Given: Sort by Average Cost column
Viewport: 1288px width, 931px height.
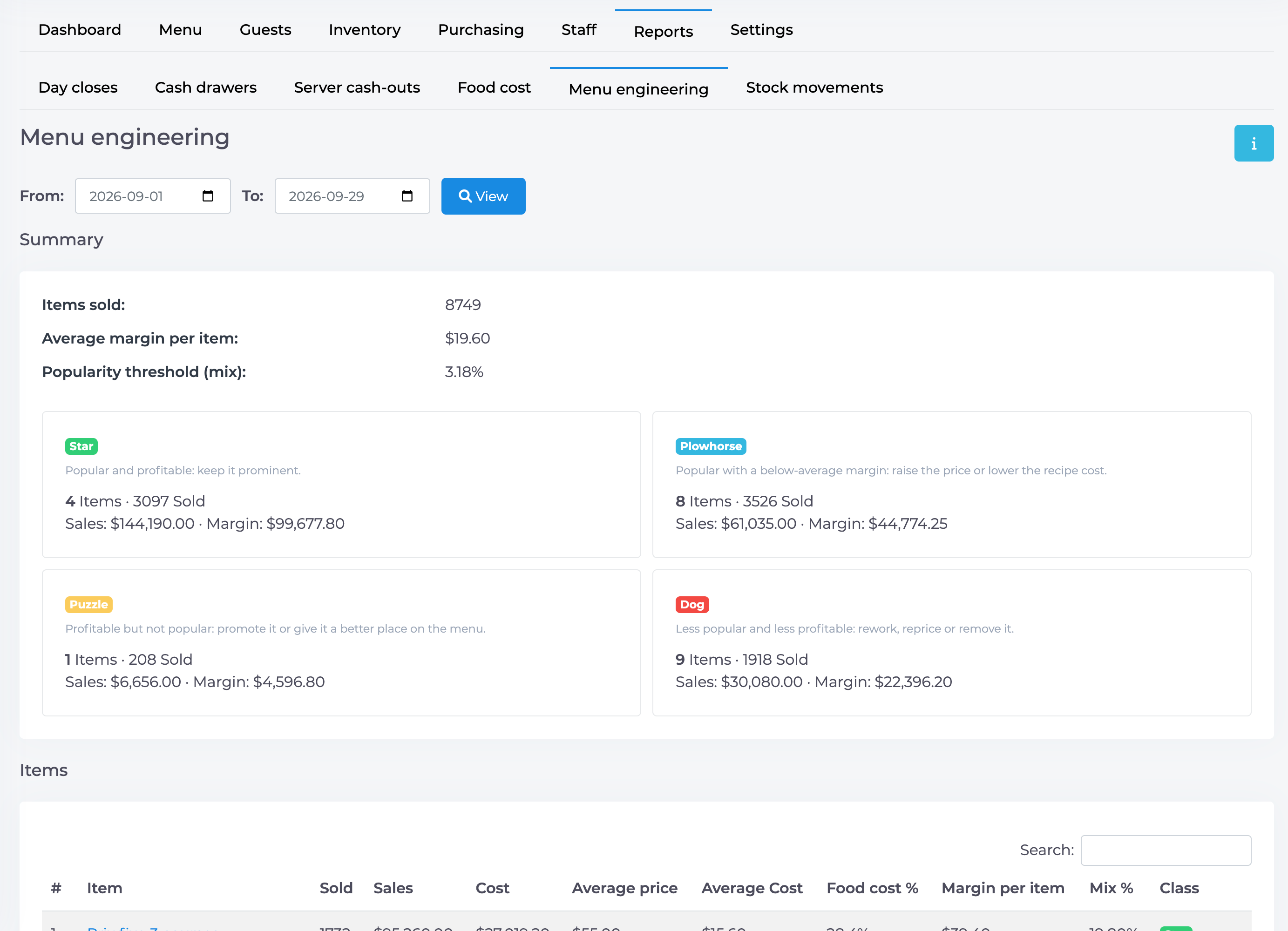Looking at the screenshot, I should (x=752, y=888).
